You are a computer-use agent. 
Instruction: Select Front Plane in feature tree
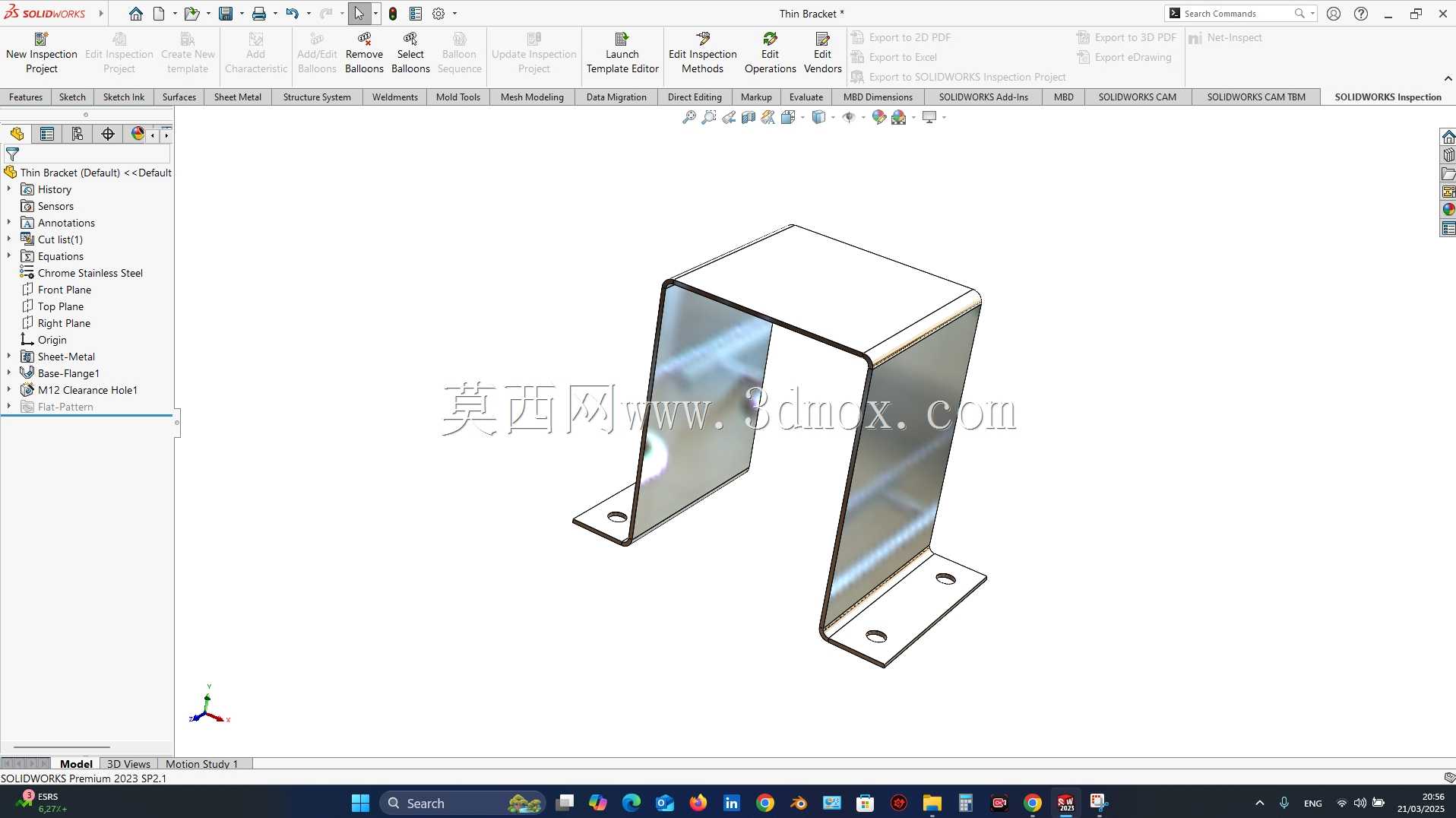coord(65,290)
